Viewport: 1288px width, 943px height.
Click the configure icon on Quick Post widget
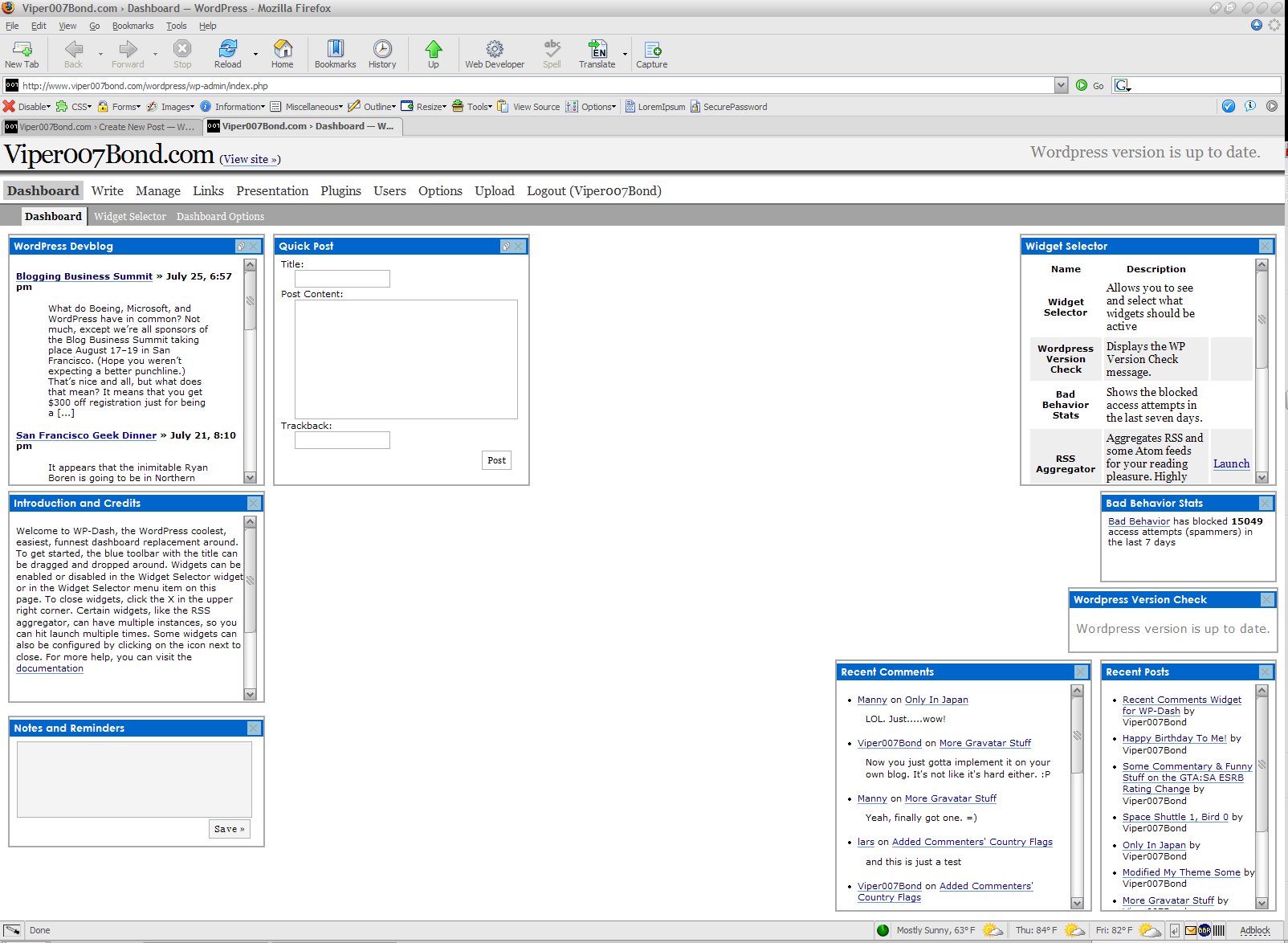click(x=506, y=247)
